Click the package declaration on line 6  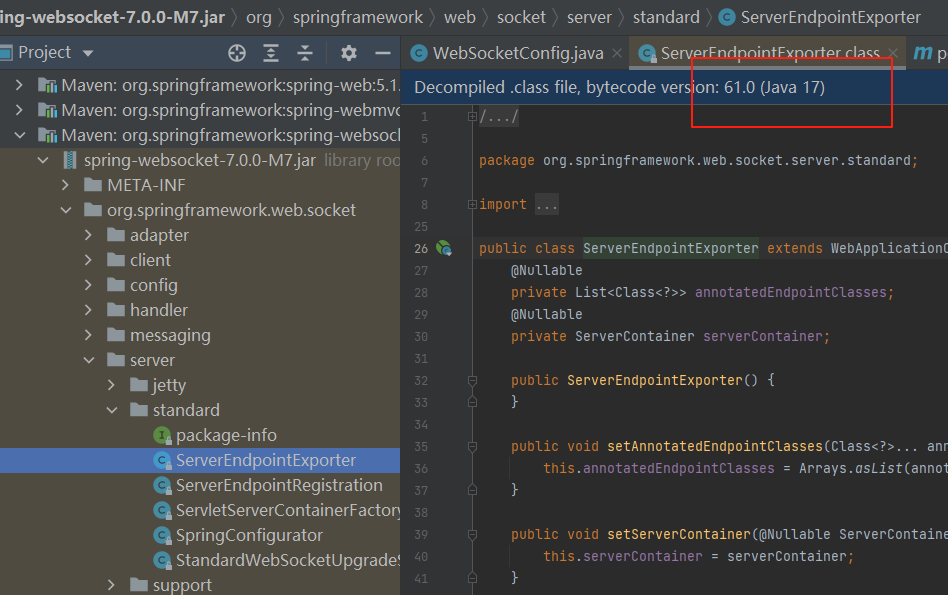[x=698, y=161]
